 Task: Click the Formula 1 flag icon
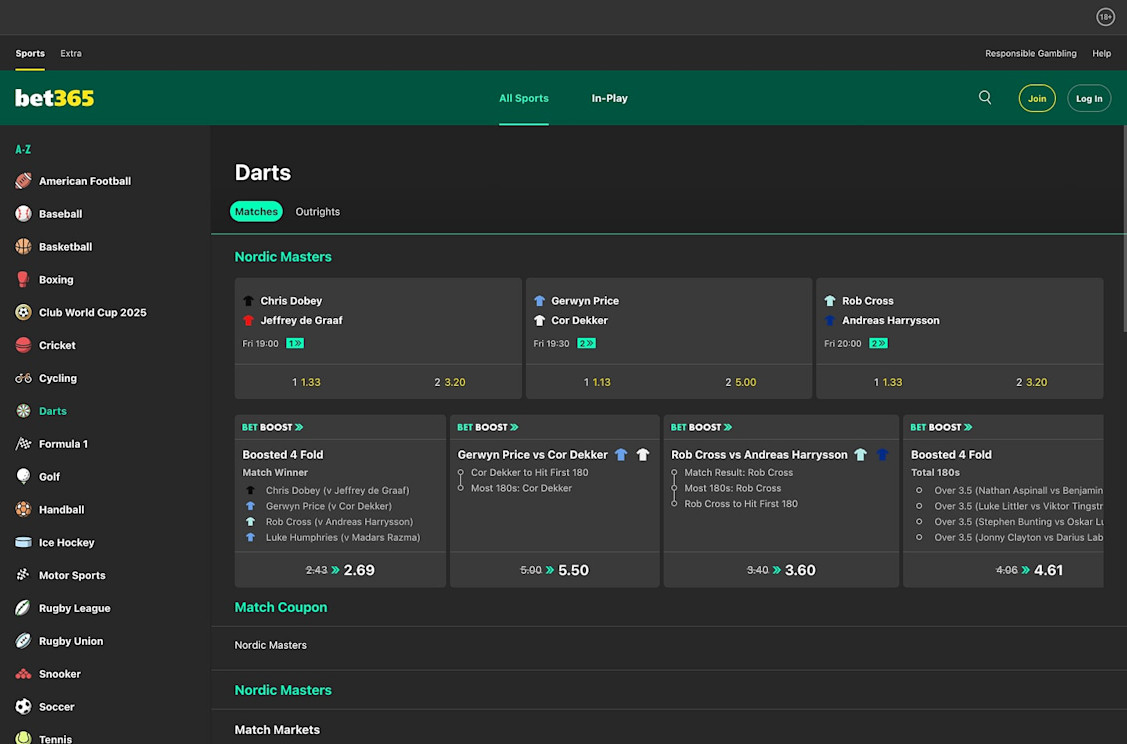[23, 444]
